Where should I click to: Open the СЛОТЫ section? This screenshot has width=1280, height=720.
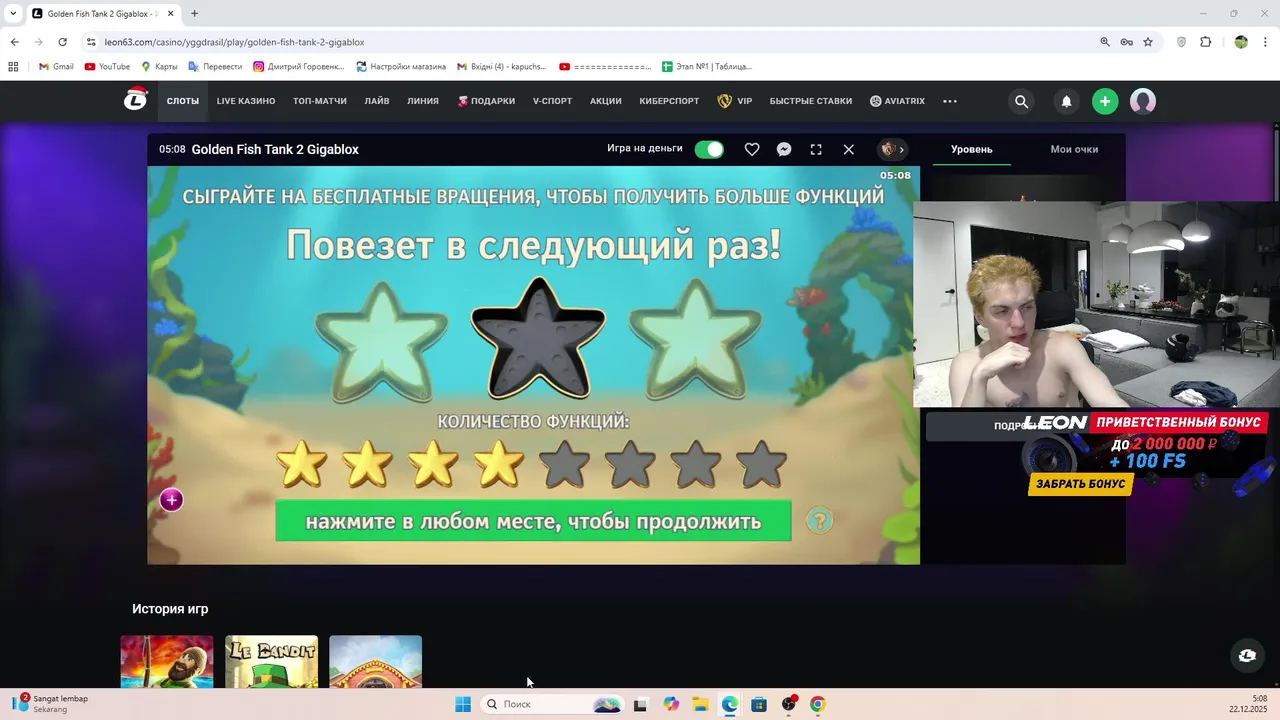click(x=183, y=101)
